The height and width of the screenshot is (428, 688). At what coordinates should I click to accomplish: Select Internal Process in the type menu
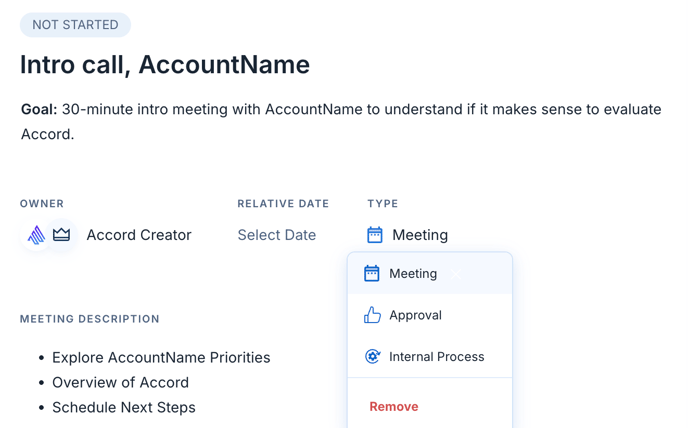tap(430, 356)
